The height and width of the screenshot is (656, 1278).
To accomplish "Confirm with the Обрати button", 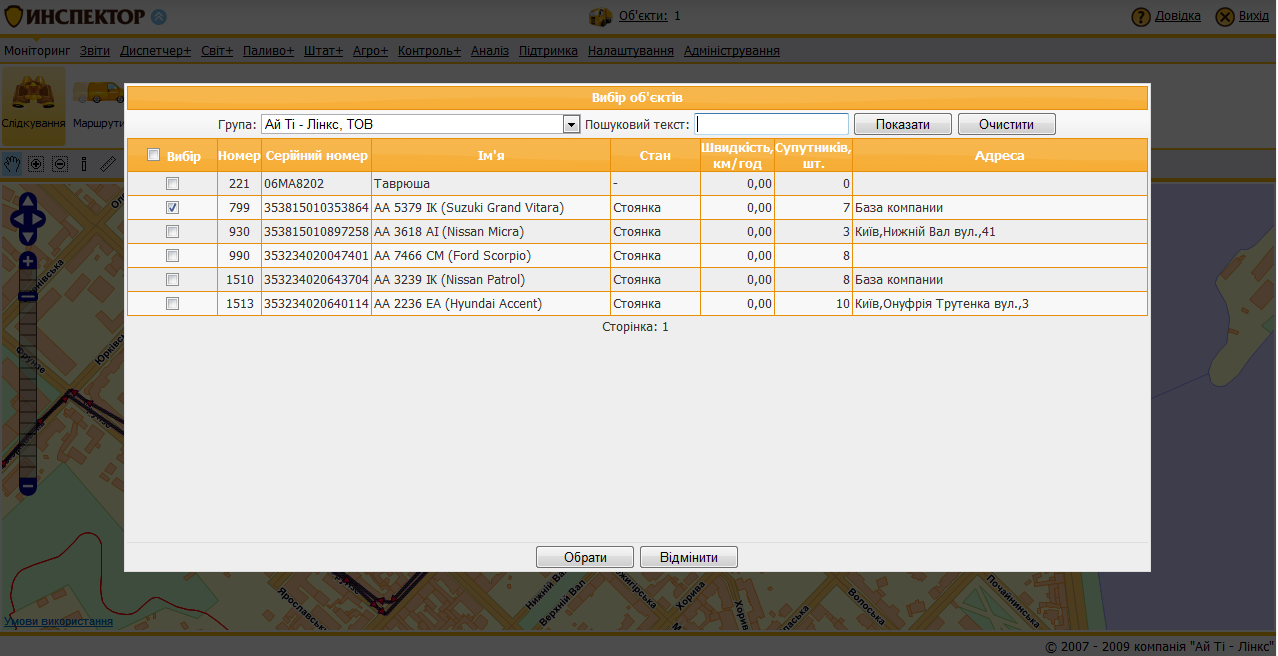I will coord(585,557).
